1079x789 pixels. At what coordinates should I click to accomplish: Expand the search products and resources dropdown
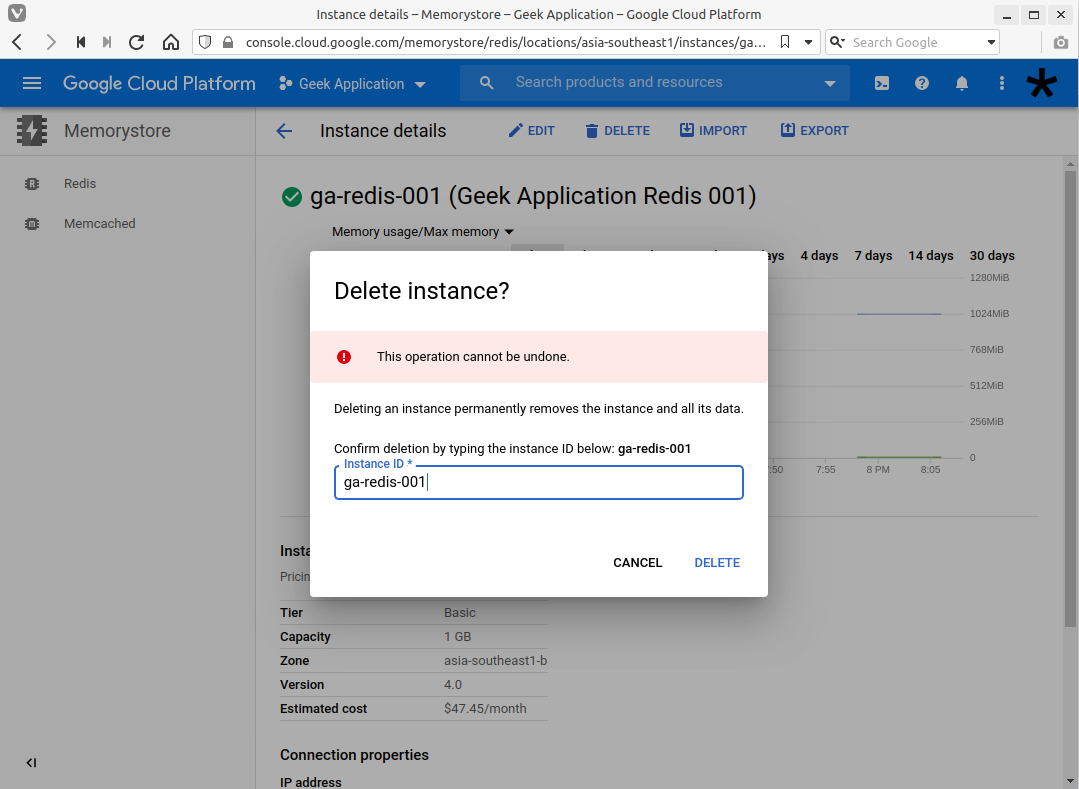pyautogui.click(x=831, y=83)
